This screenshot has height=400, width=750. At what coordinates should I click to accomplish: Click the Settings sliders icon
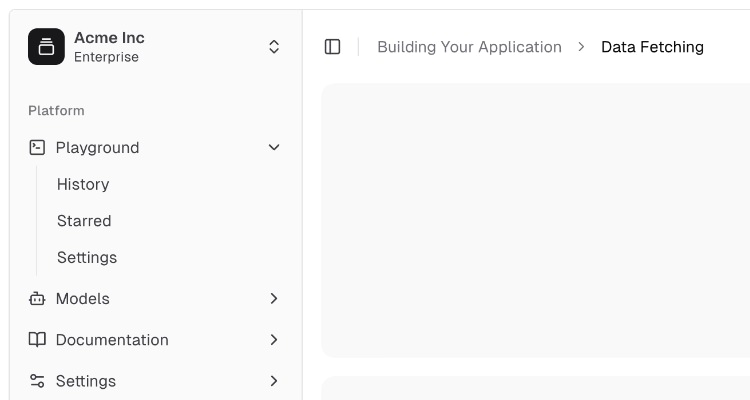tap(37, 381)
